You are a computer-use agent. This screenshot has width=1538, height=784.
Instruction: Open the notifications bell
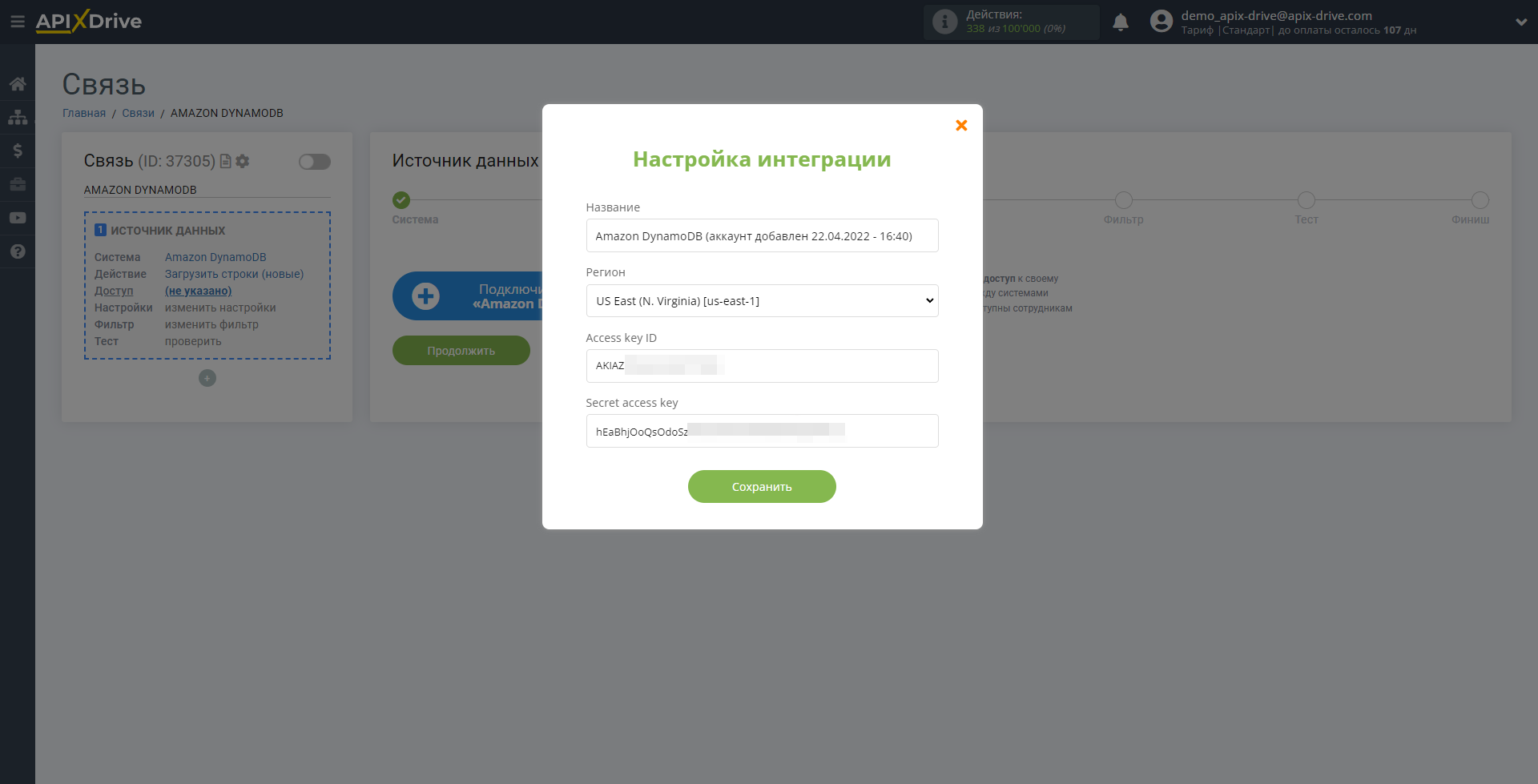click(1121, 22)
